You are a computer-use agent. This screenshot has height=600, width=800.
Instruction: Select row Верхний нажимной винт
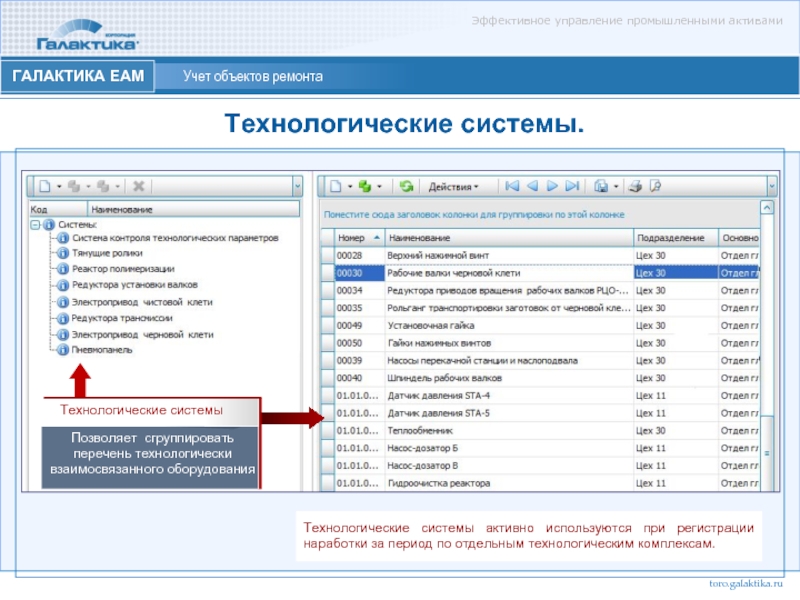[x=540, y=256]
